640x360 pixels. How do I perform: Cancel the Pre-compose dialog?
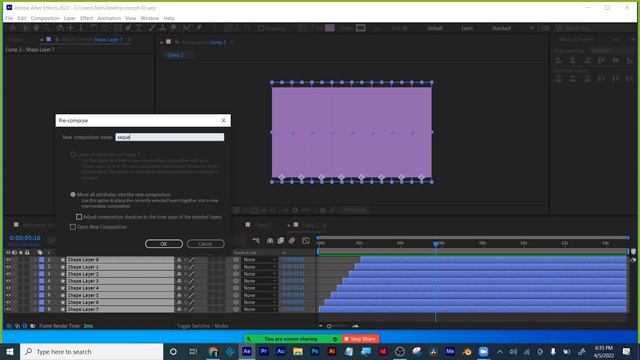point(205,244)
